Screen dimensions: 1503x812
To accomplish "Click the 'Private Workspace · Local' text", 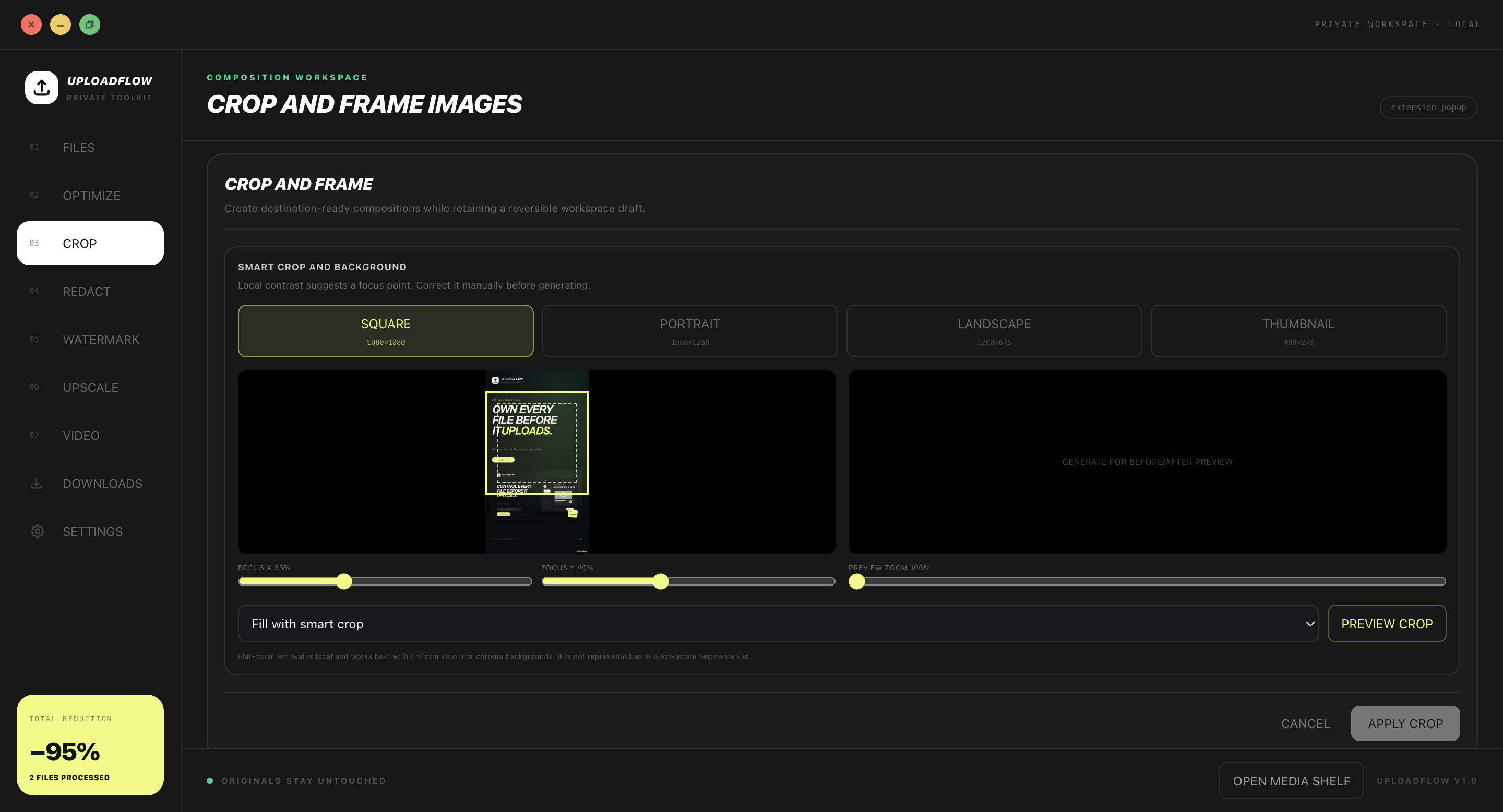I will 1398,25.
